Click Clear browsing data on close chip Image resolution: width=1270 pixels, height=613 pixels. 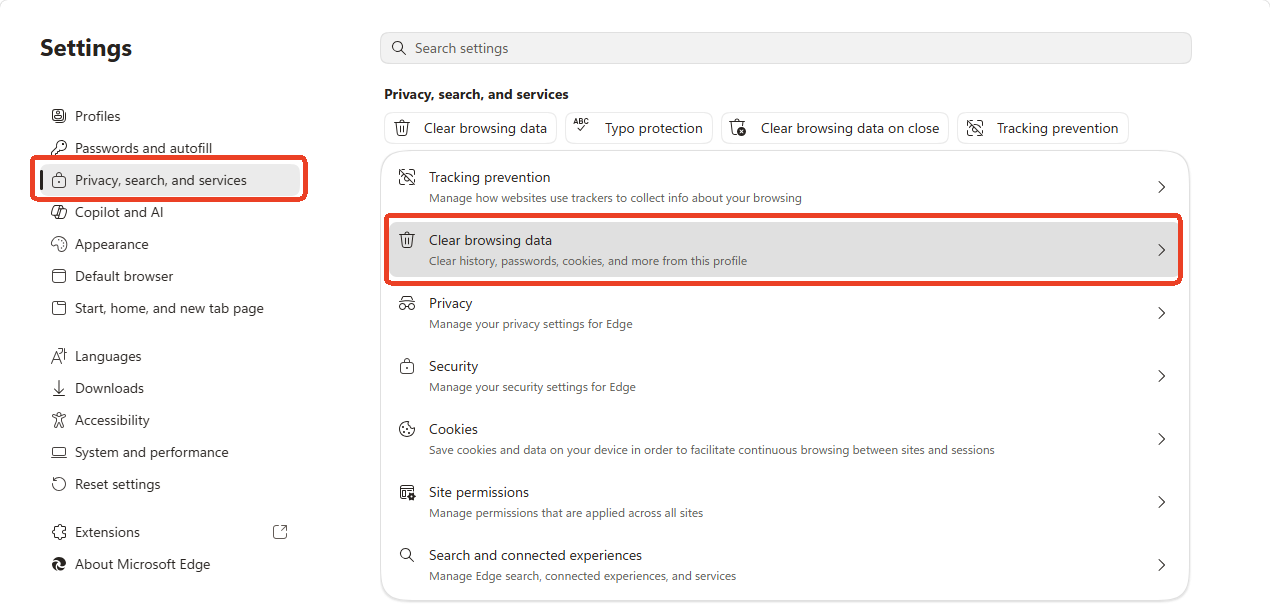coord(835,128)
